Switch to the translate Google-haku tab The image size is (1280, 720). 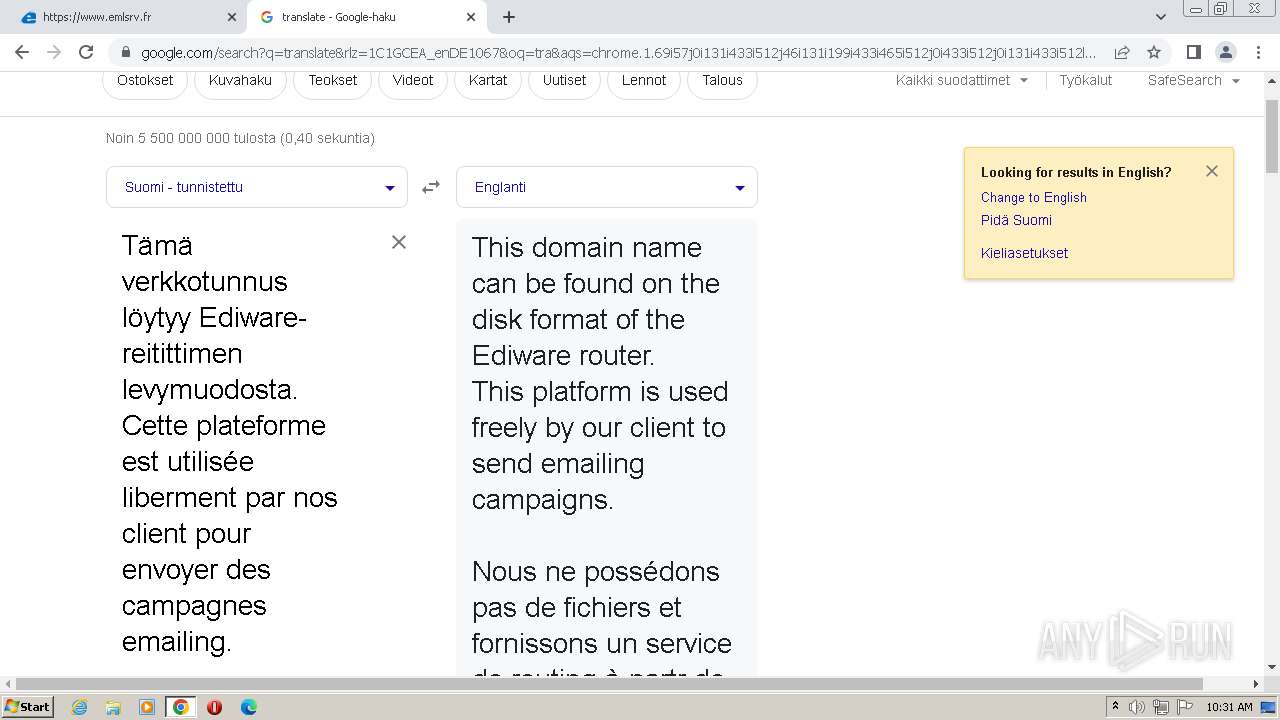coord(366,17)
